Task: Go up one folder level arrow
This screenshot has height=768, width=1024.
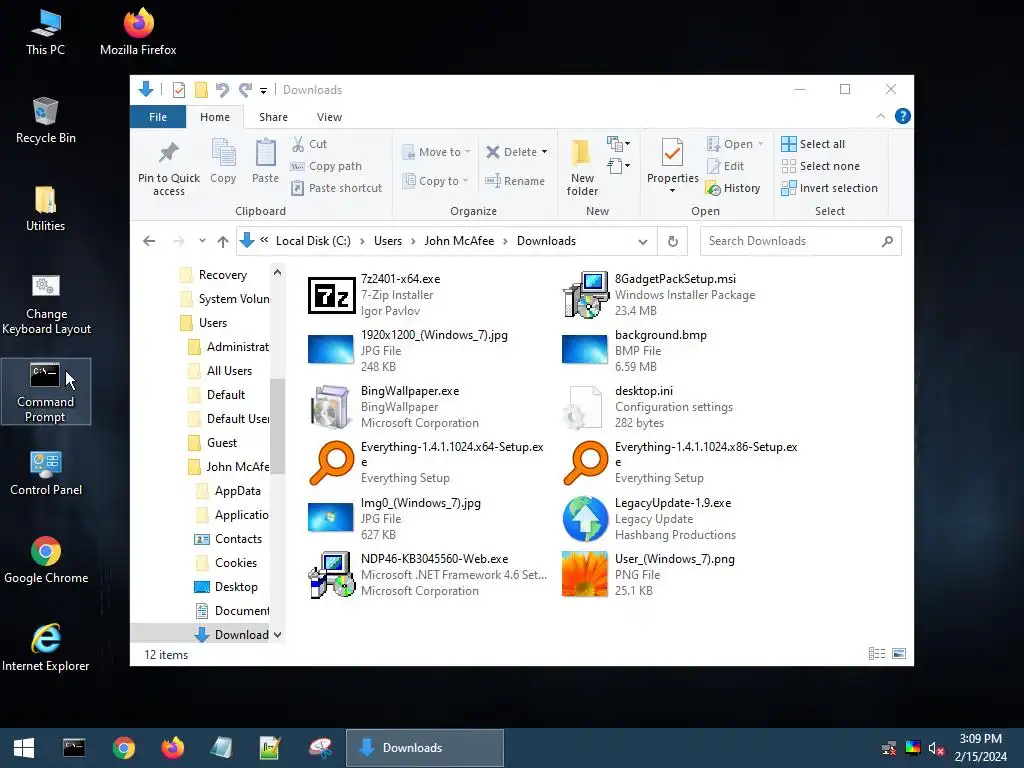Action: (x=223, y=241)
